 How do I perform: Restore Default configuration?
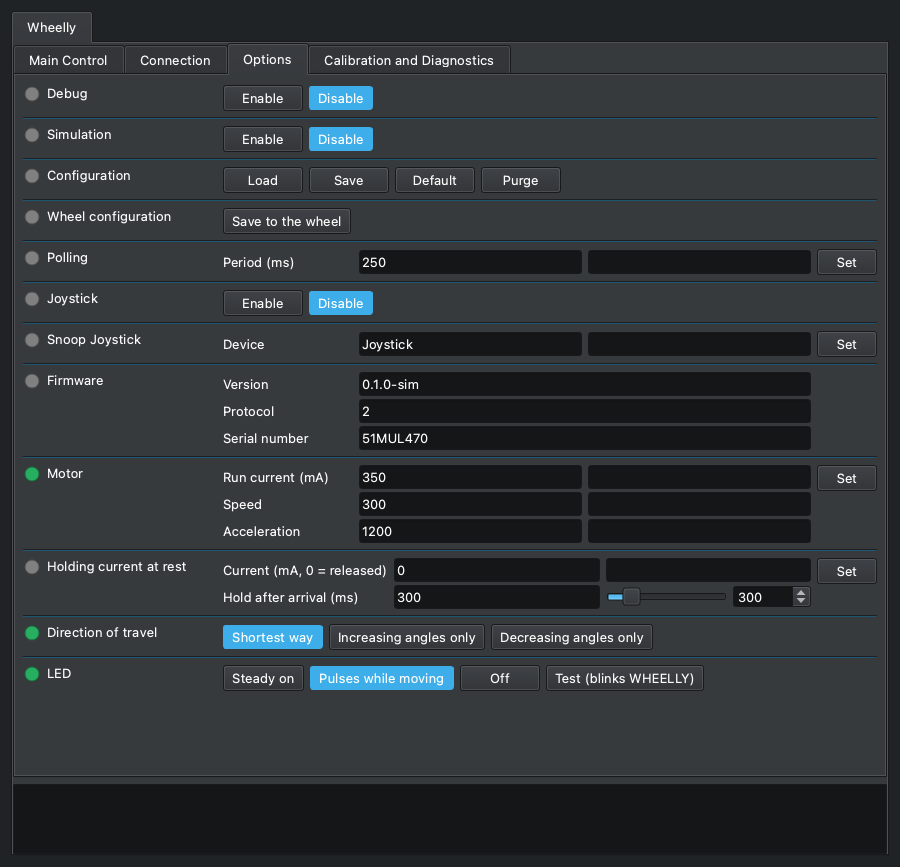435,180
